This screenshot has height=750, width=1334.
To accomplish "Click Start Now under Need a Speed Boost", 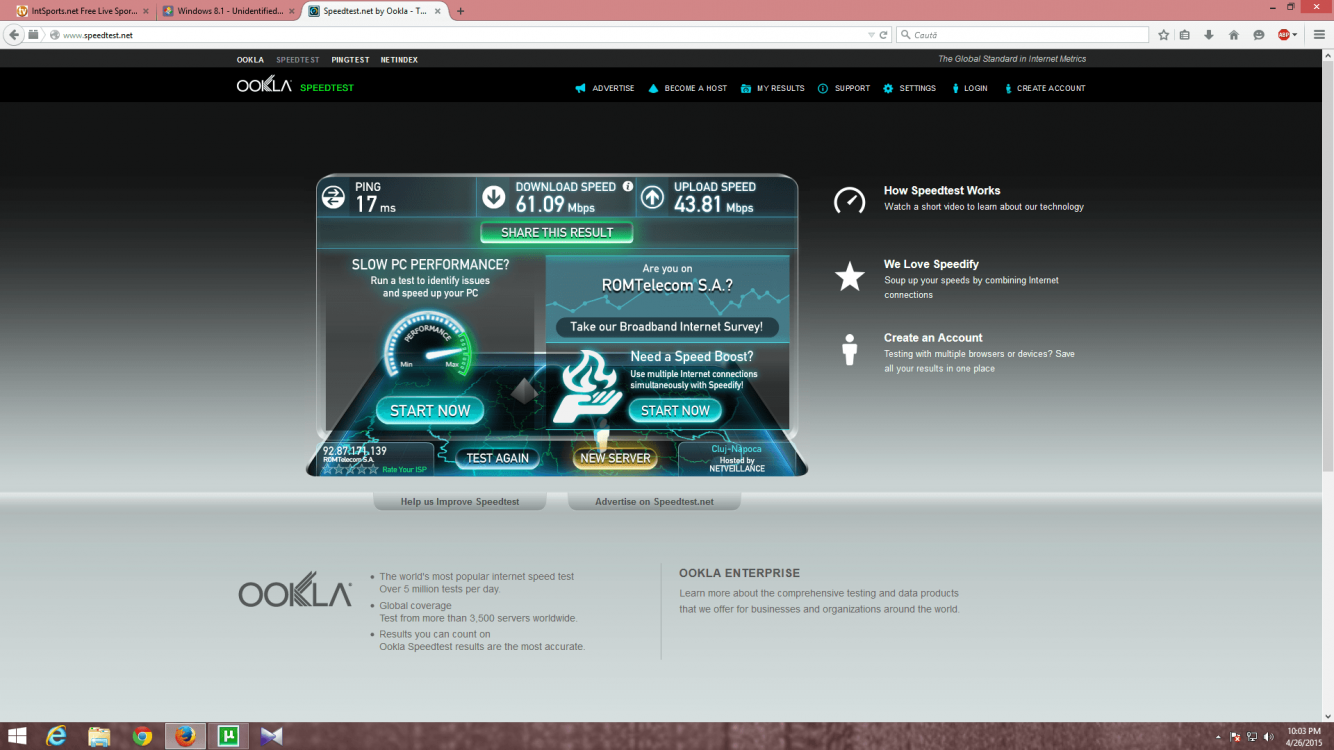I will click(x=675, y=410).
